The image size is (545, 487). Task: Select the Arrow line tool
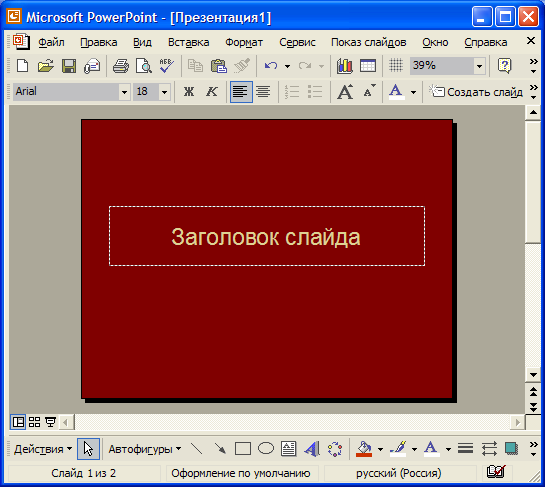click(x=220, y=449)
